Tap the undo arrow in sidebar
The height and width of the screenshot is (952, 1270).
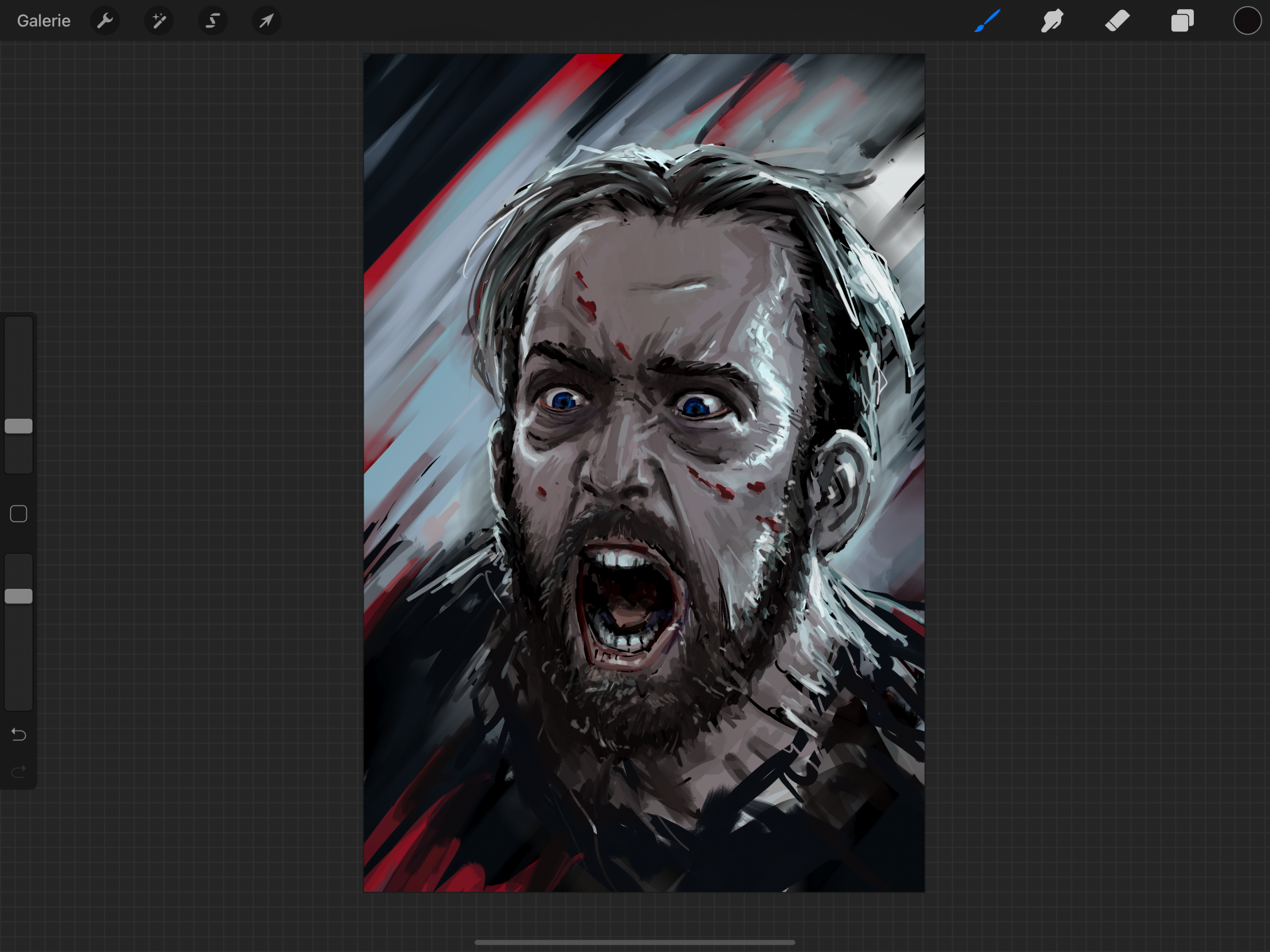tap(18, 735)
